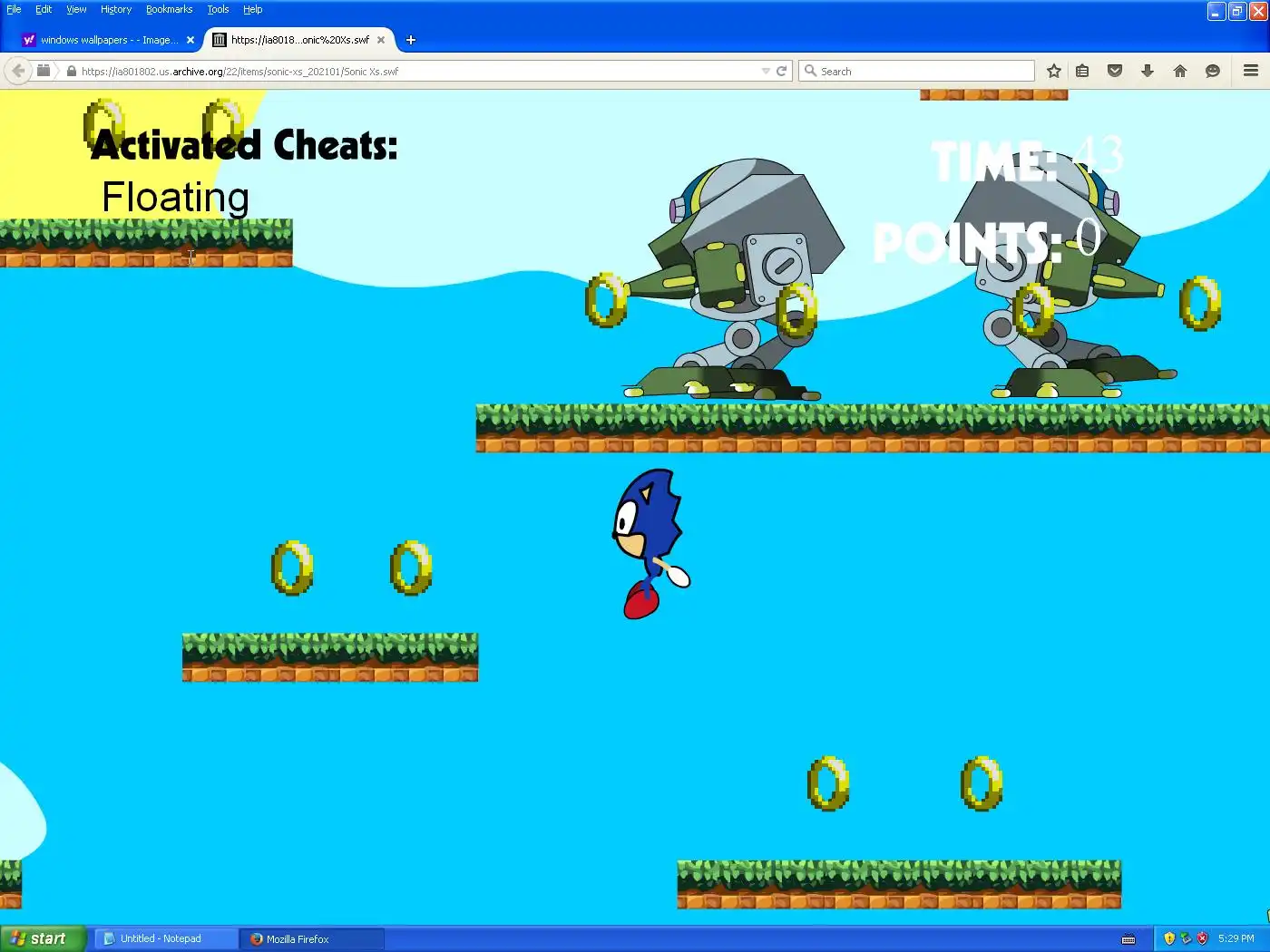Show bookmarks list icon

click(1082, 71)
